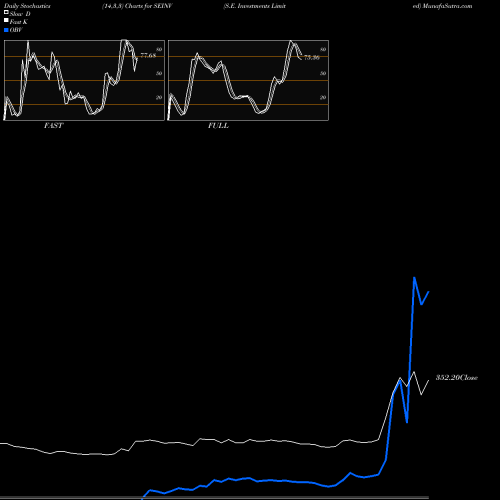Click the Fast K legend swatch
This screenshot has width=500, height=500.
click(6, 20)
